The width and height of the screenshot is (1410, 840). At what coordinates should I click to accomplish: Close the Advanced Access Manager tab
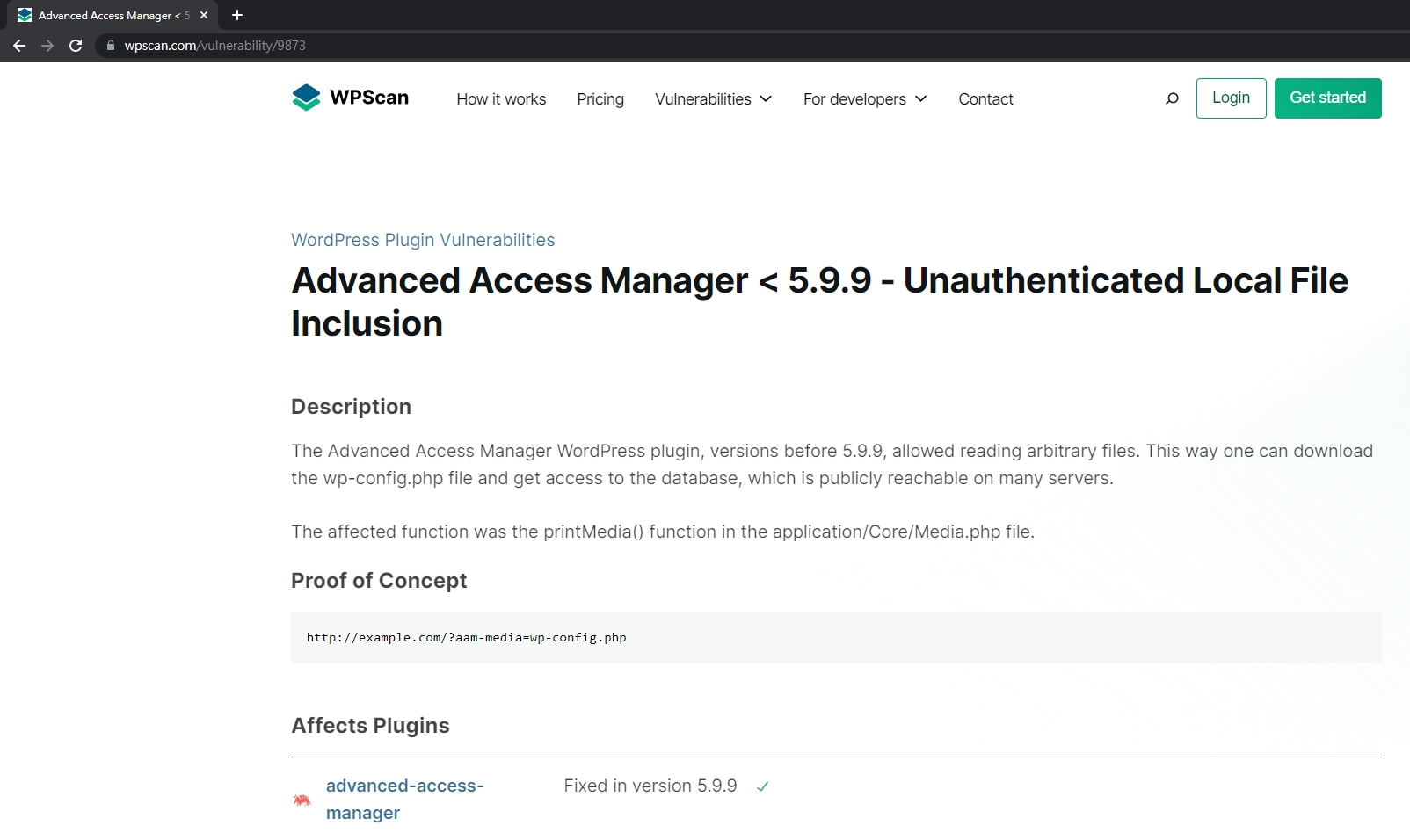tap(204, 15)
